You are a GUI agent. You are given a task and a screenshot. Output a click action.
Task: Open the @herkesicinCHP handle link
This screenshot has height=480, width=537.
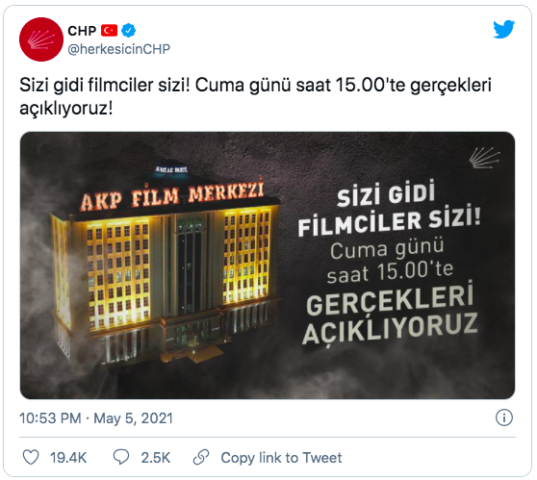pyautogui.click(x=119, y=49)
